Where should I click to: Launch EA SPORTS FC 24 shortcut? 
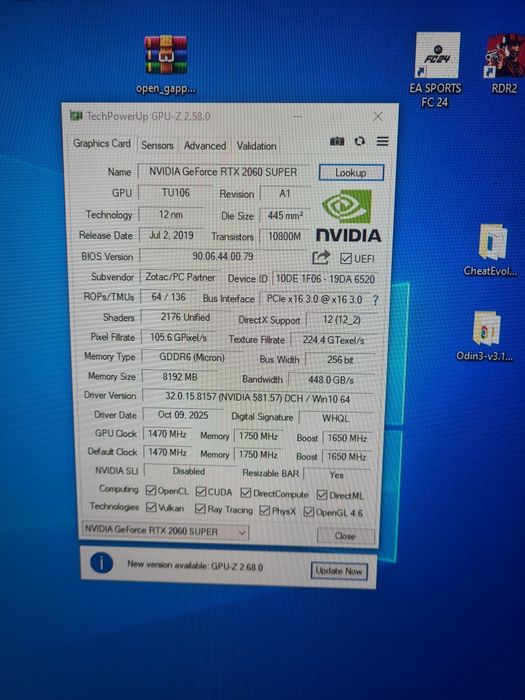click(x=436, y=70)
